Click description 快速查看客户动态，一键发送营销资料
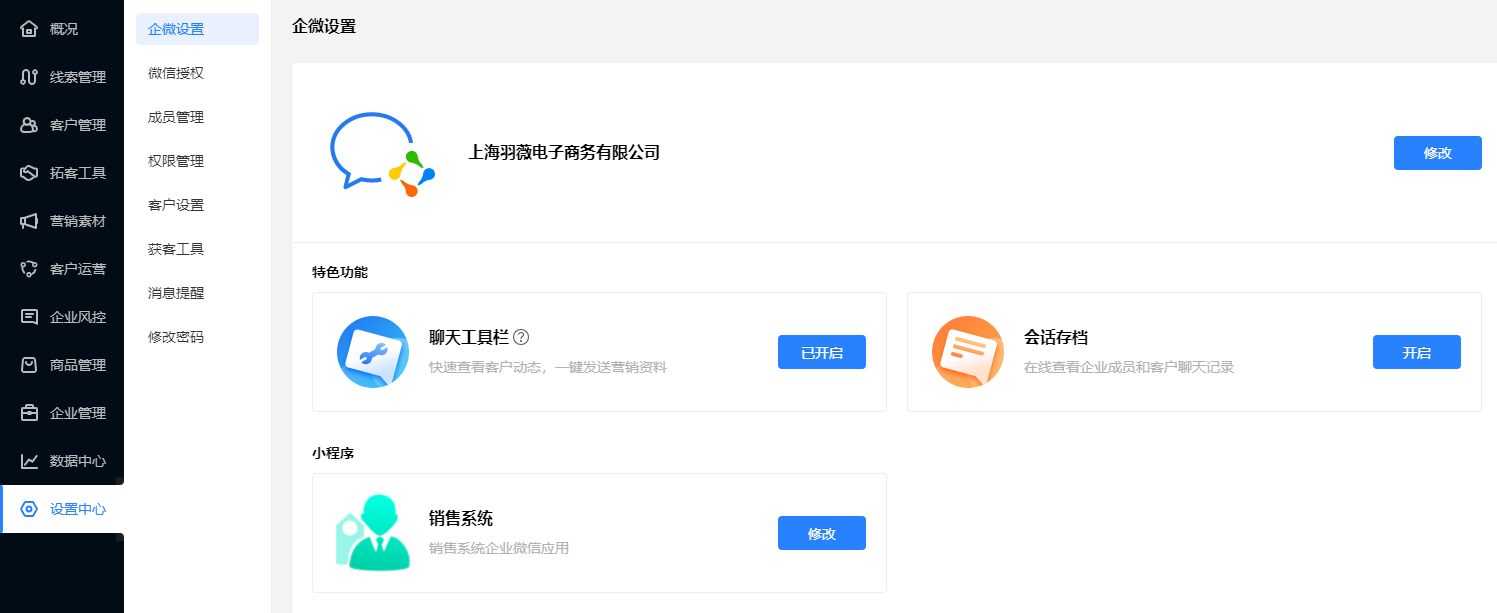1497x613 pixels. (548, 367)
